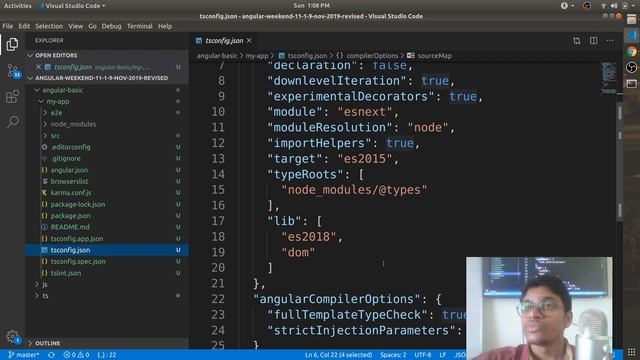Open OBS Studio from the Ubuntu dock
Screen dimensions: 640x360
click(x=631, y=67)
